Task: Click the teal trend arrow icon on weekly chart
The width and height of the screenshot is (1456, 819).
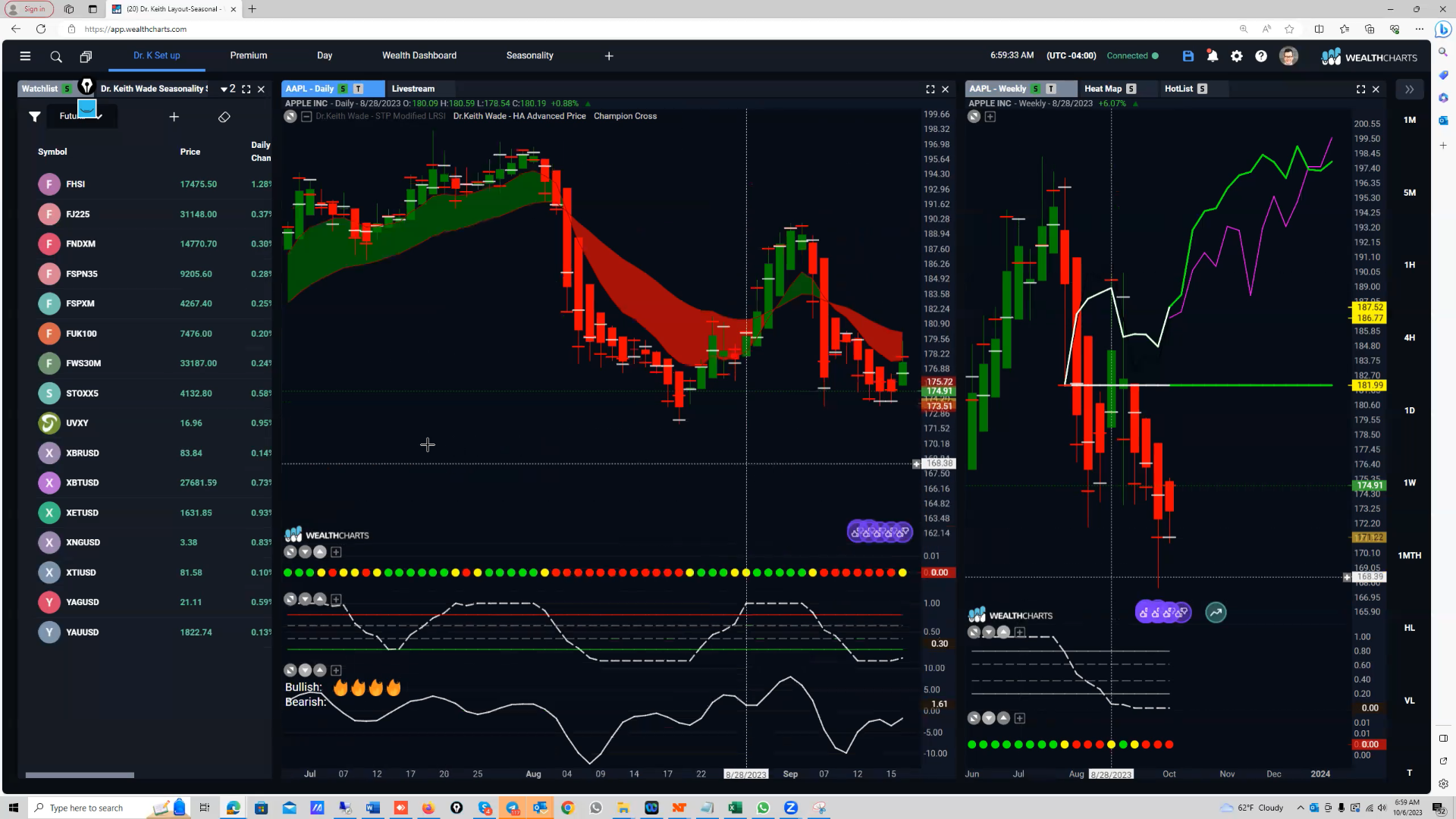Action: (1216, 612)
